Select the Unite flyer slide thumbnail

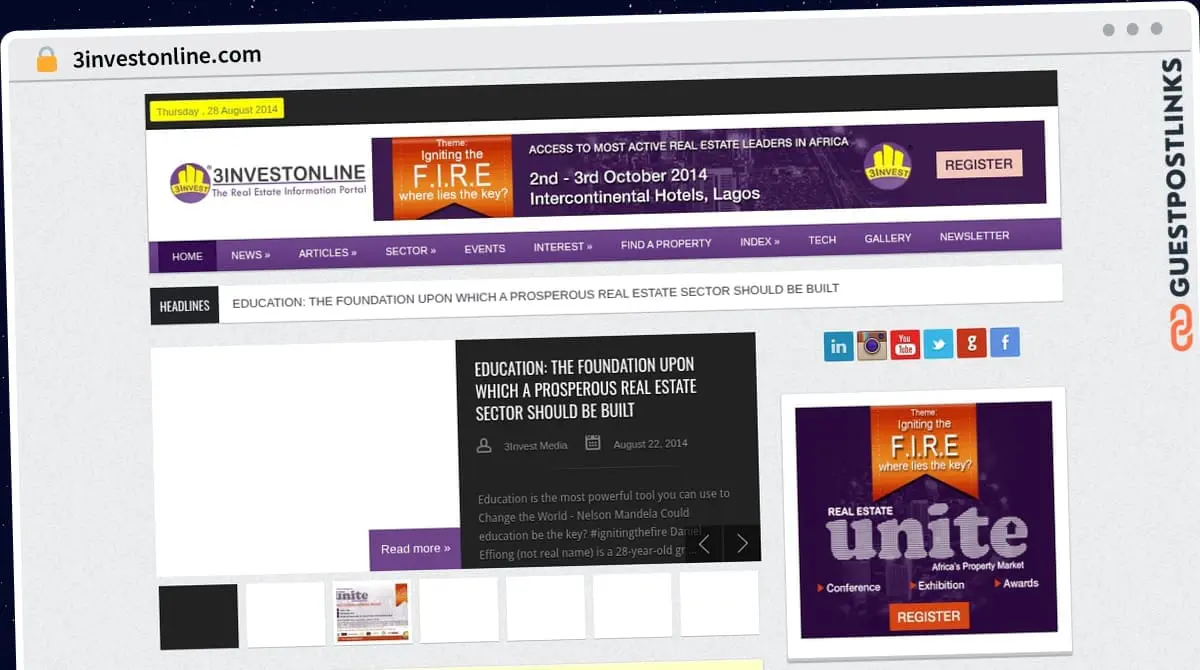point(372,612)
